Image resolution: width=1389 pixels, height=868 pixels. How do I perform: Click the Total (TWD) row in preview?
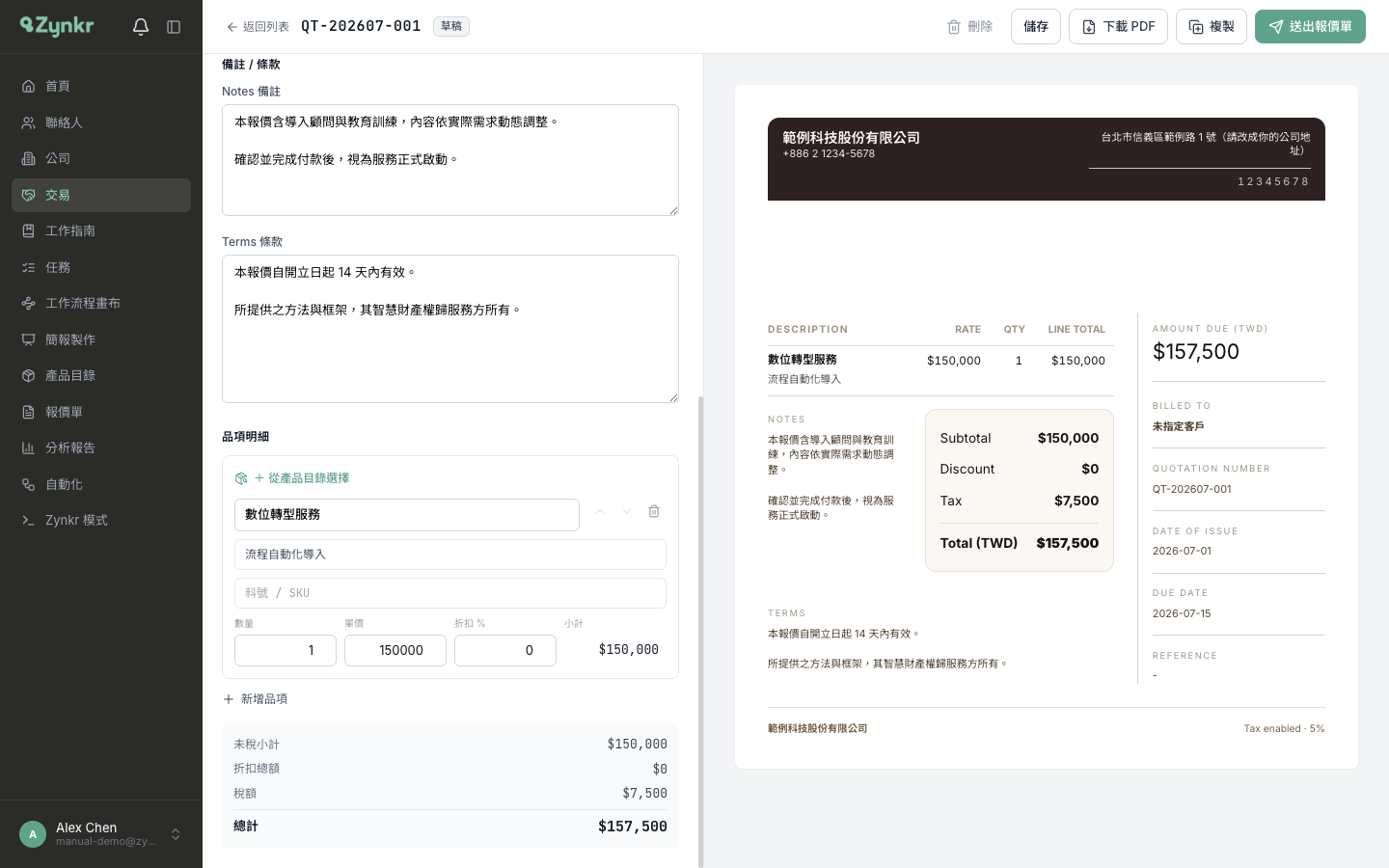coord(1020,543)
